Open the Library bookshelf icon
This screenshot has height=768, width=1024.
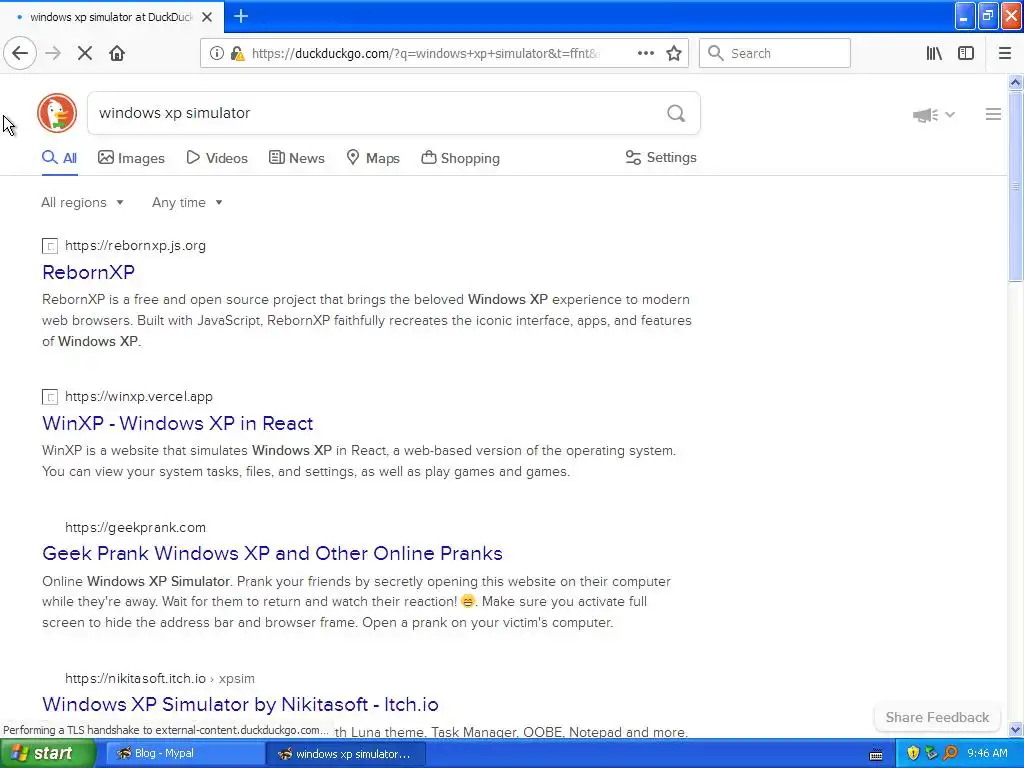tap(934, 53)
